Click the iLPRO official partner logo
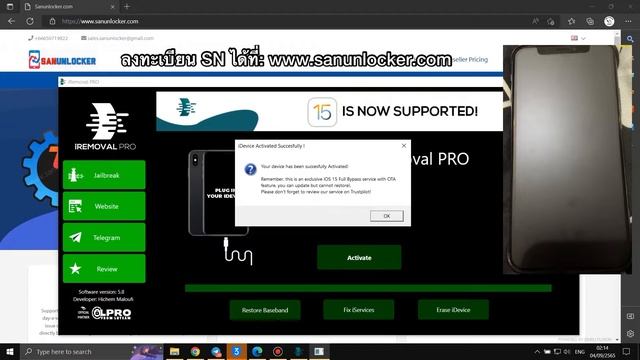 click(x=104, y=313)
